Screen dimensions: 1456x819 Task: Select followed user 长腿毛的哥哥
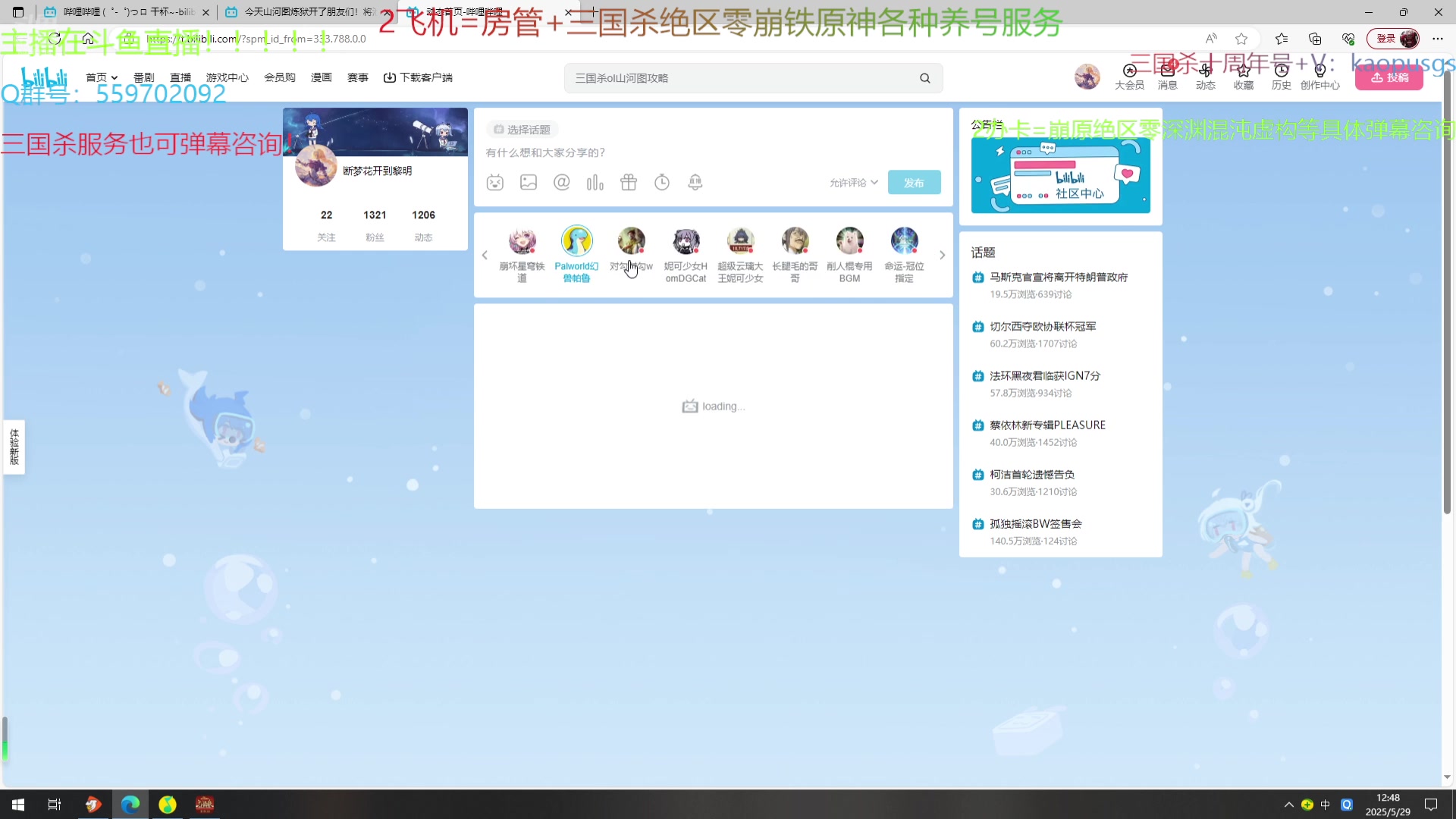(795, 255)
